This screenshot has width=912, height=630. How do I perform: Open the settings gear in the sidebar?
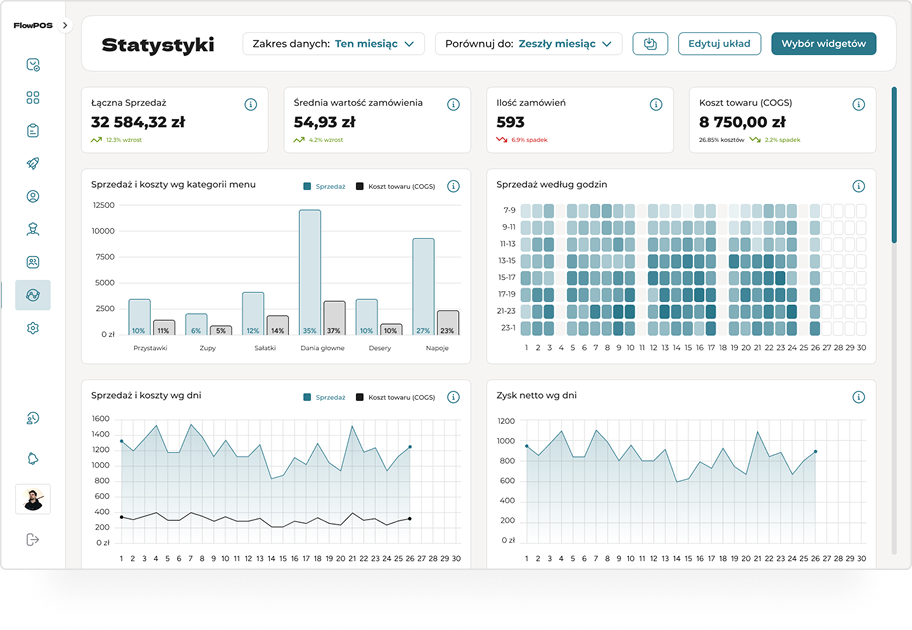coord(33,328)
